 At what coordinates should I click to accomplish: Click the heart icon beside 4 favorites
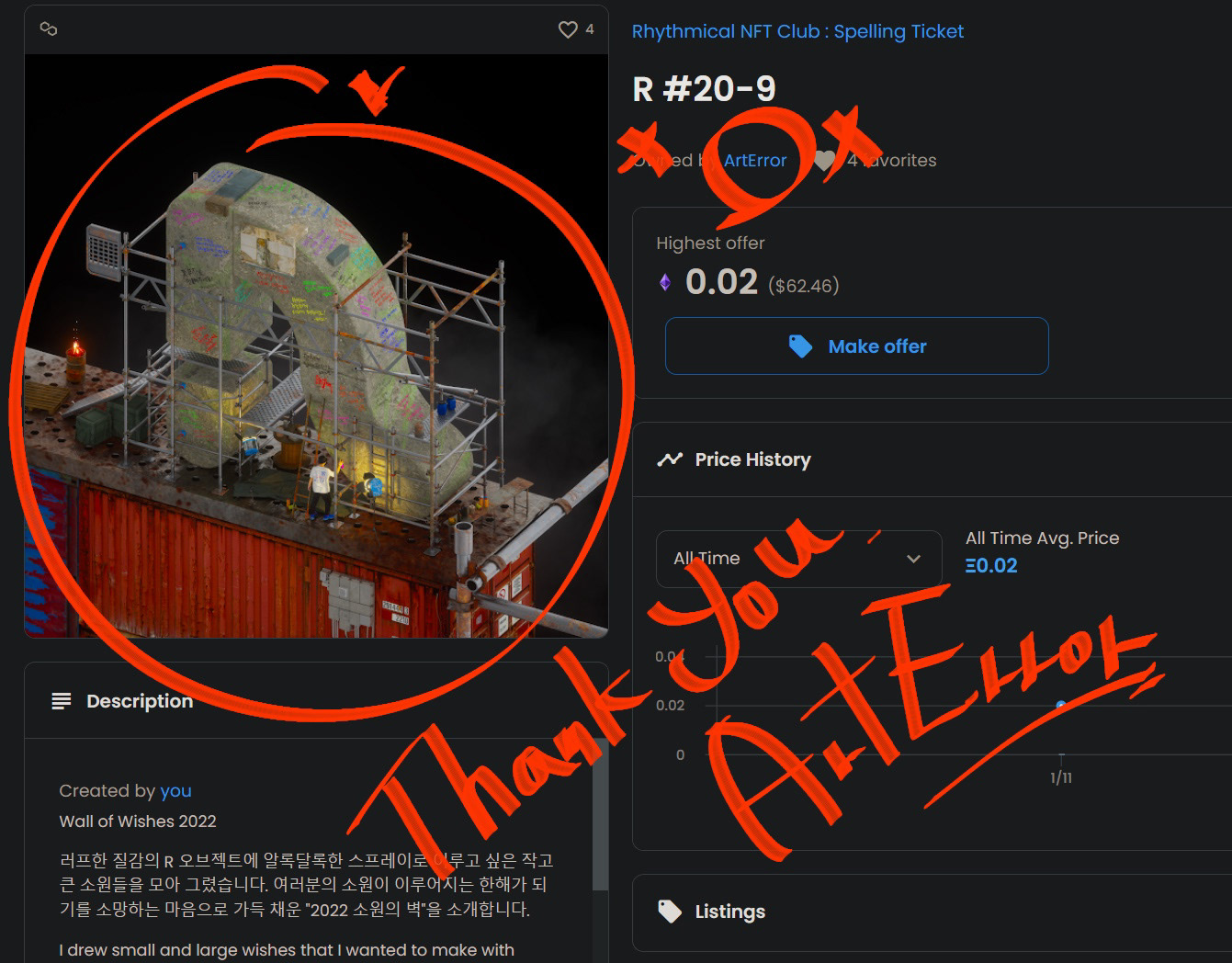click(x=825, y=160)
